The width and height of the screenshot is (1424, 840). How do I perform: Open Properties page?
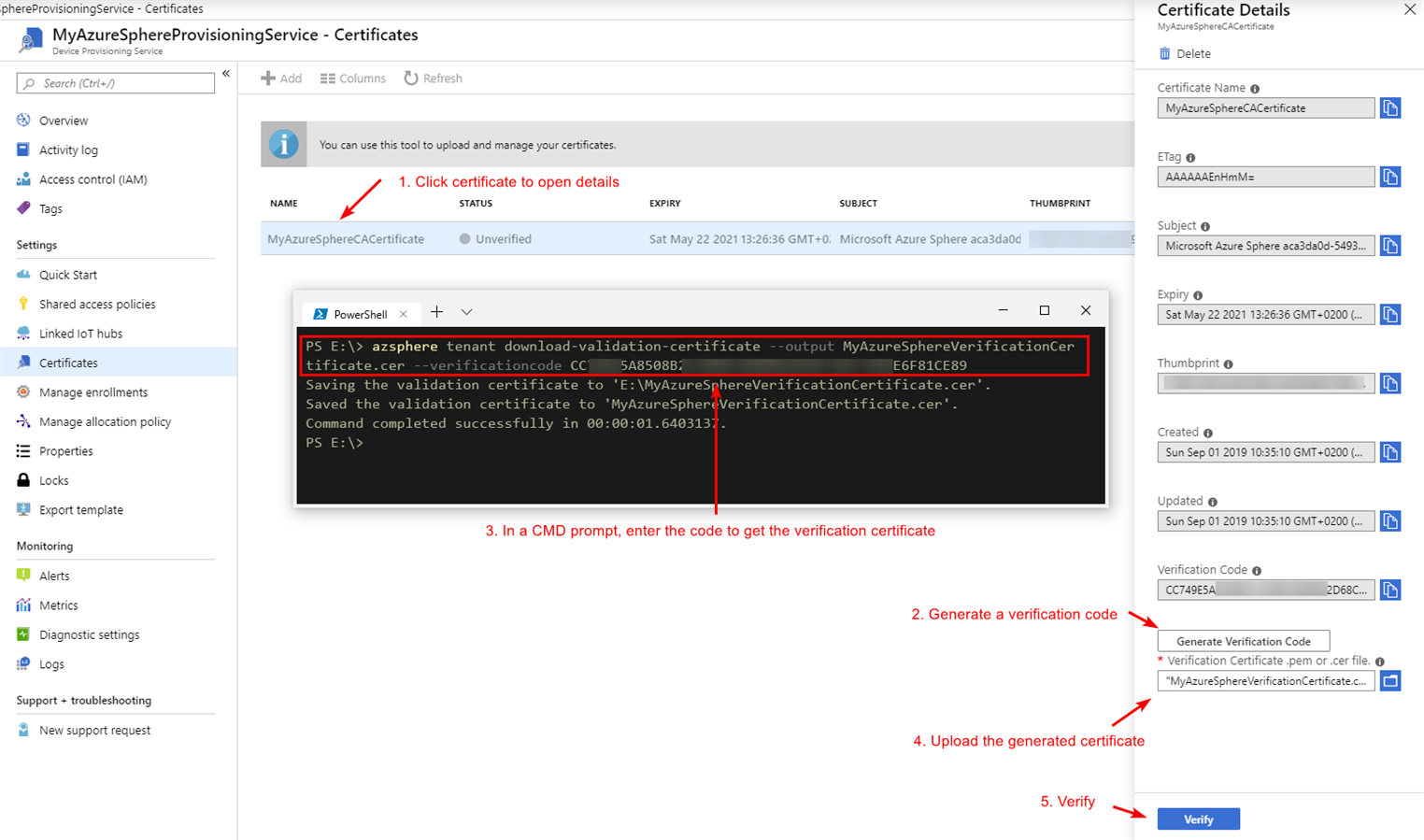(66, 451)
